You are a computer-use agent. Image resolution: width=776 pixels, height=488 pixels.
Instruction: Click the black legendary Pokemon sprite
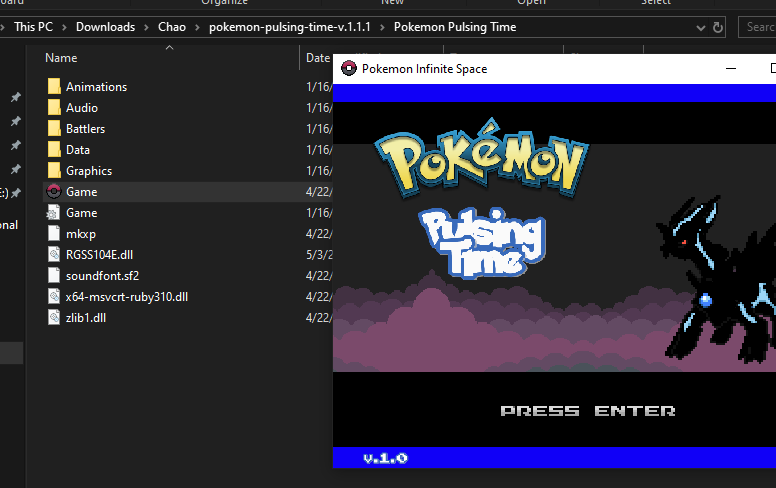tap(716, 279)
